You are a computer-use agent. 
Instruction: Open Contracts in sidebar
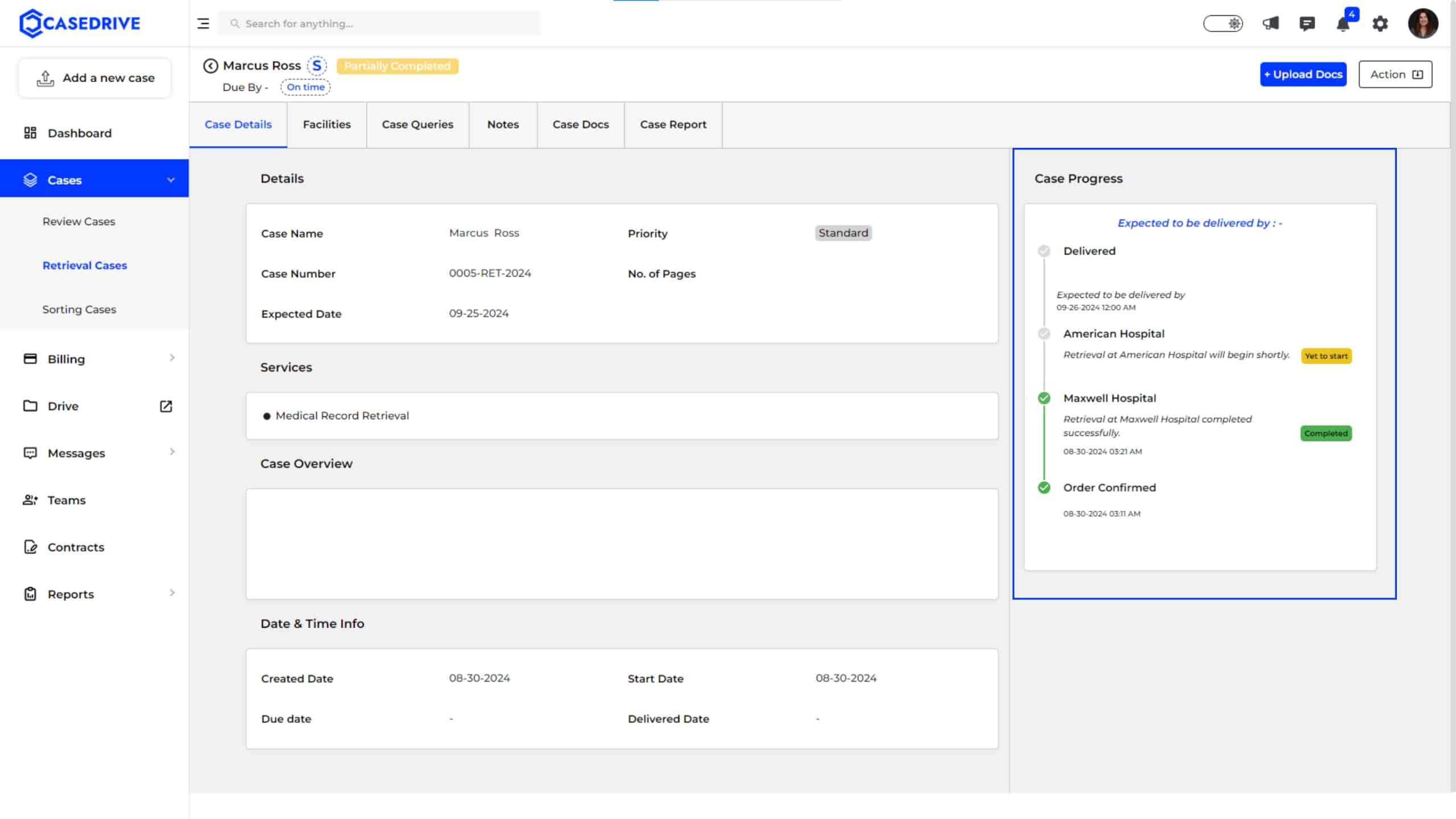[x=76, y=547]
